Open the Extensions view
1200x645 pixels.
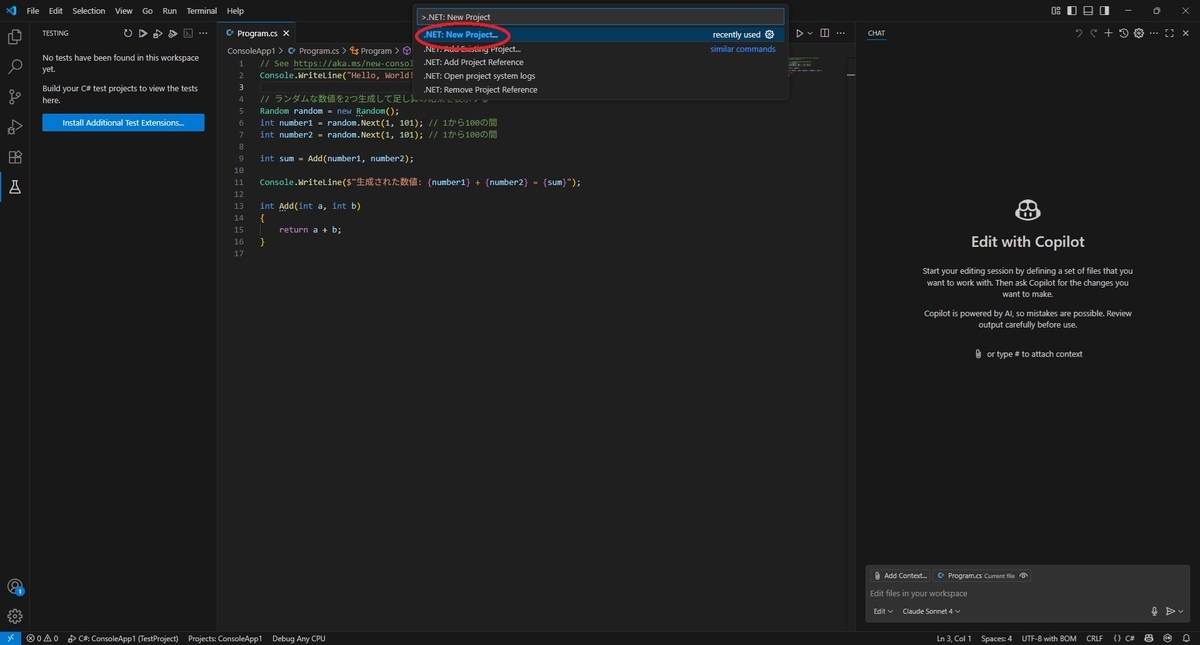[15, 157]
